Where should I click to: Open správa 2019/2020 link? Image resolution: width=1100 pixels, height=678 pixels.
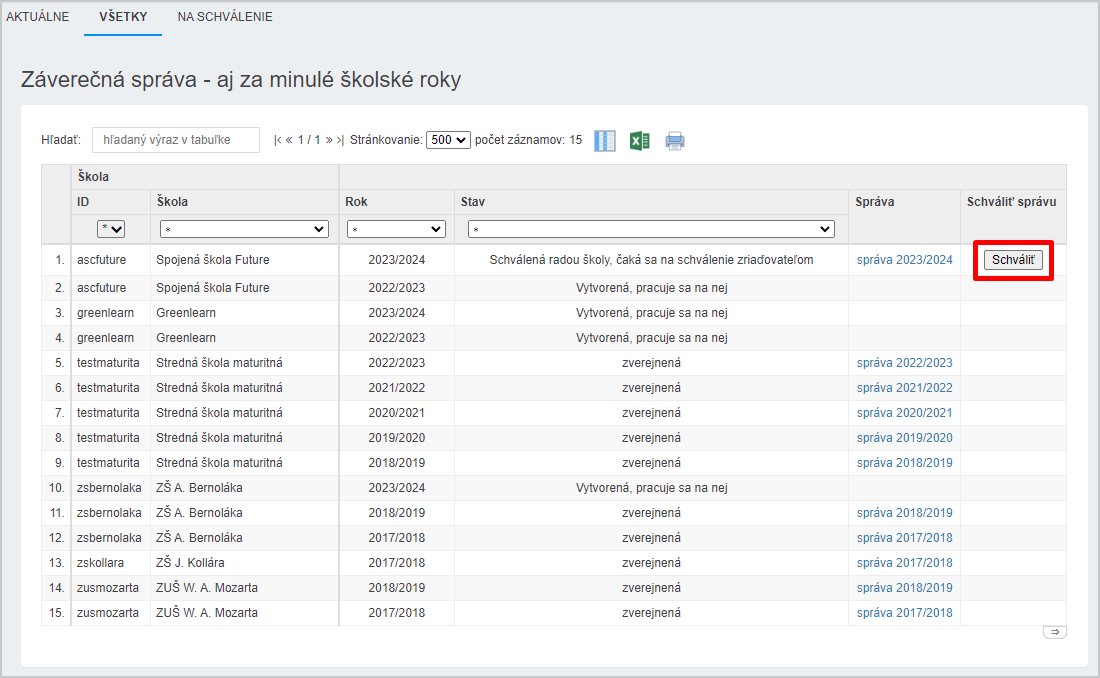tap(904, 438)
